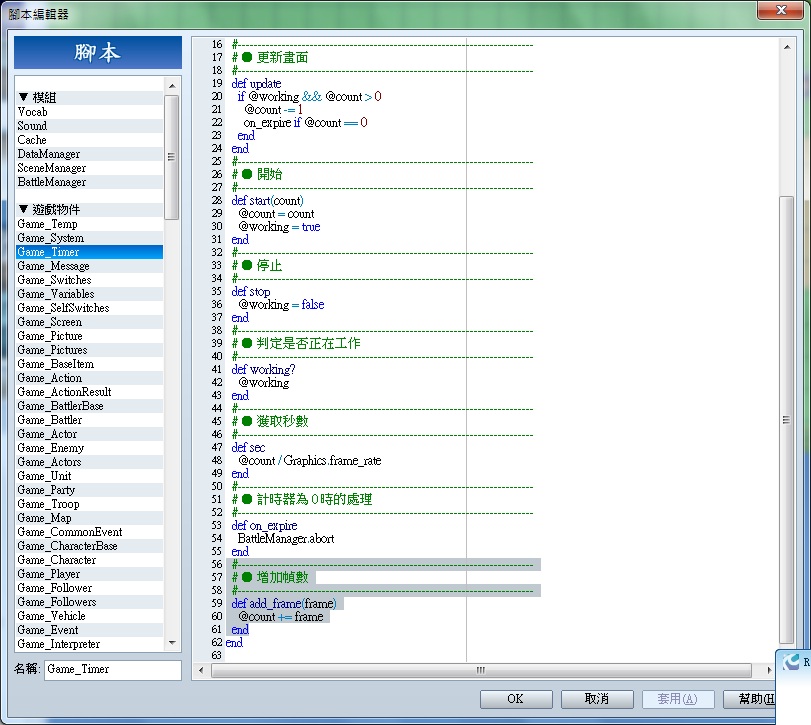The width and height of the screenshot is (811, 725).
Task: Select the Sound script
Action: [89, 126]
